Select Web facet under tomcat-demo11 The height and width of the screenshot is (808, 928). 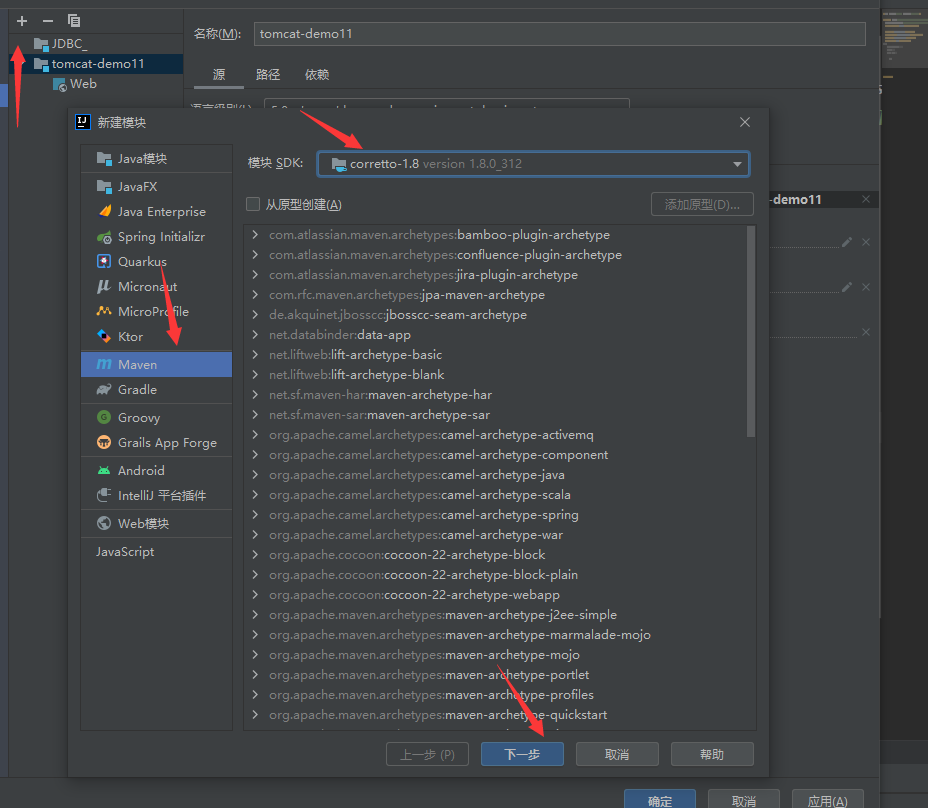(x=75, y=84)
